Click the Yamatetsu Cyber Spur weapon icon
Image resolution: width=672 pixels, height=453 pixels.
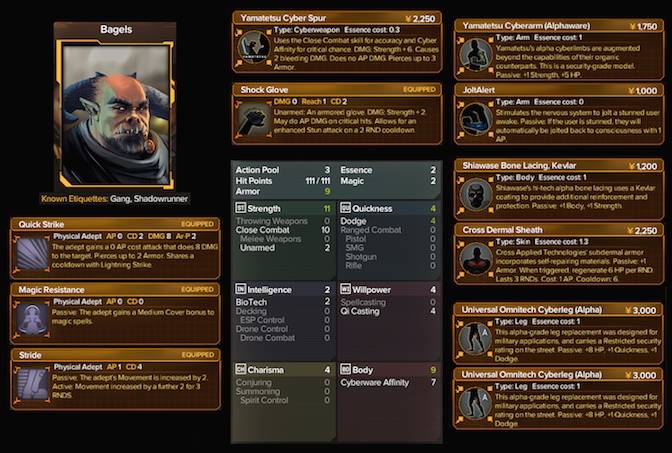click(x=254, y=48)
